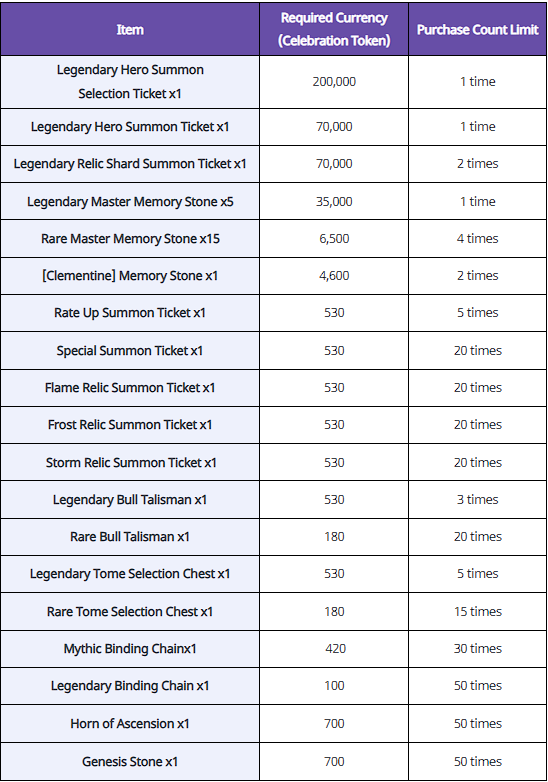Click [Clementine] Memory Stone x1 entry
Screen dimensions: 548x782
pyautogui.click(x=130, y=276)
